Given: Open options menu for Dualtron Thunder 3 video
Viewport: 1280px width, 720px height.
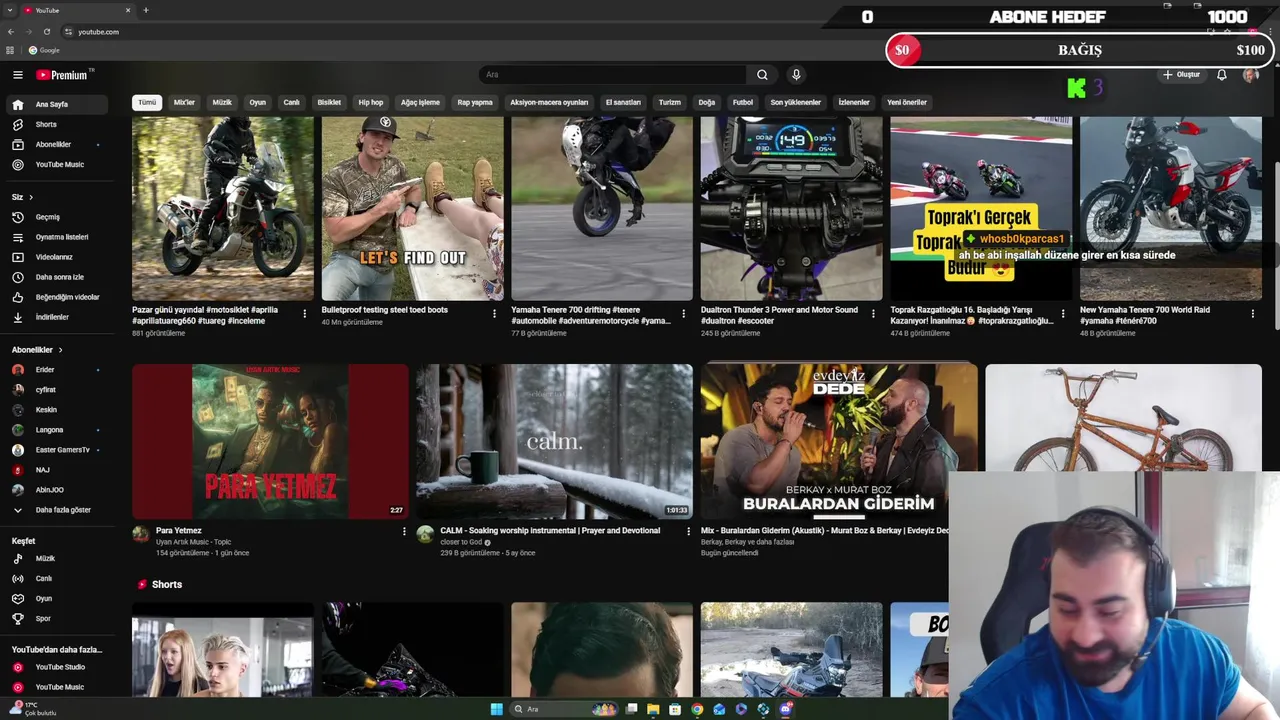Looking at the screenshot, I should click(873, 314).
